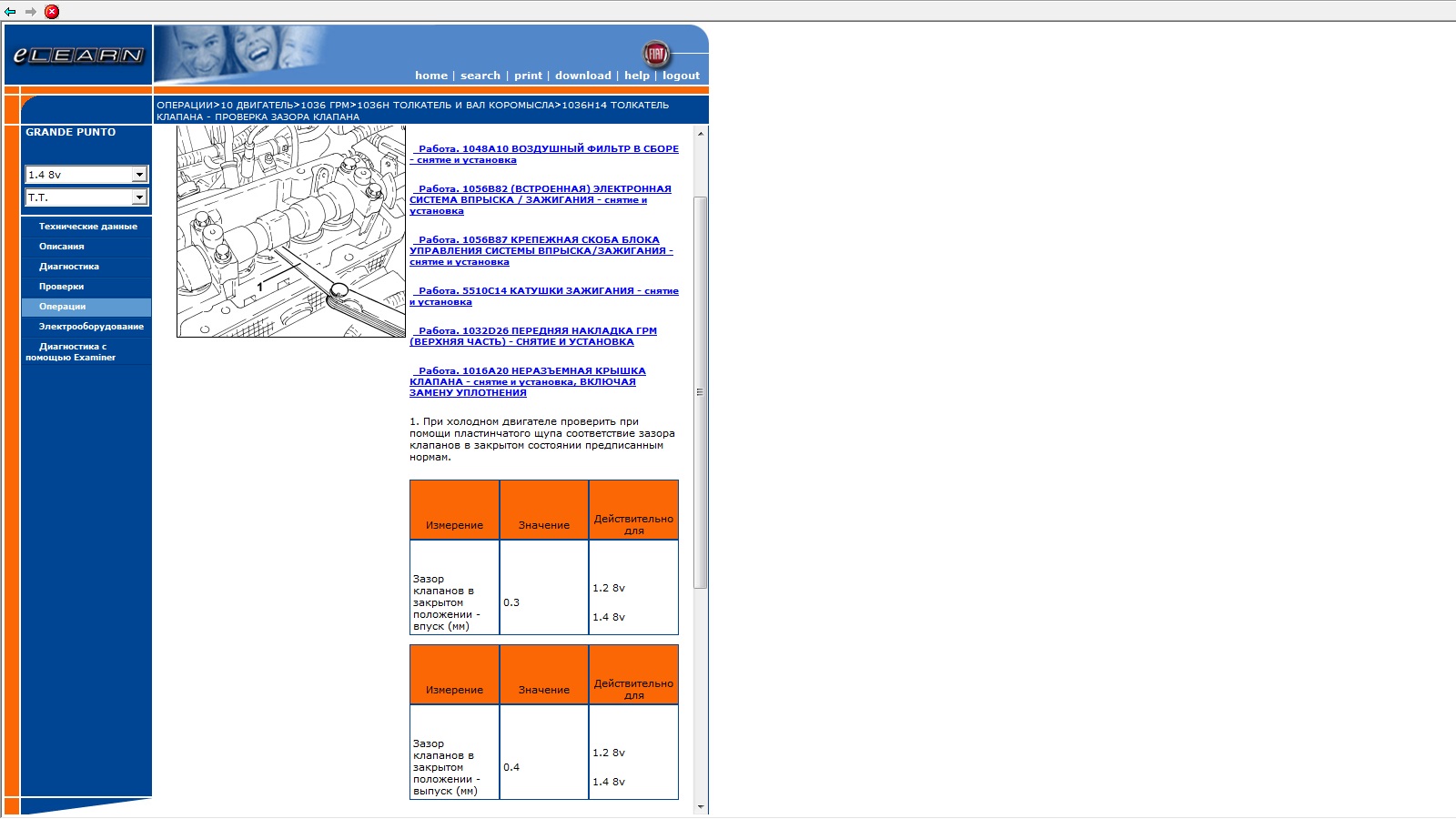Open the home menu item
Viewport: 1456px width, 819px height.
click(x=430, y=76)
